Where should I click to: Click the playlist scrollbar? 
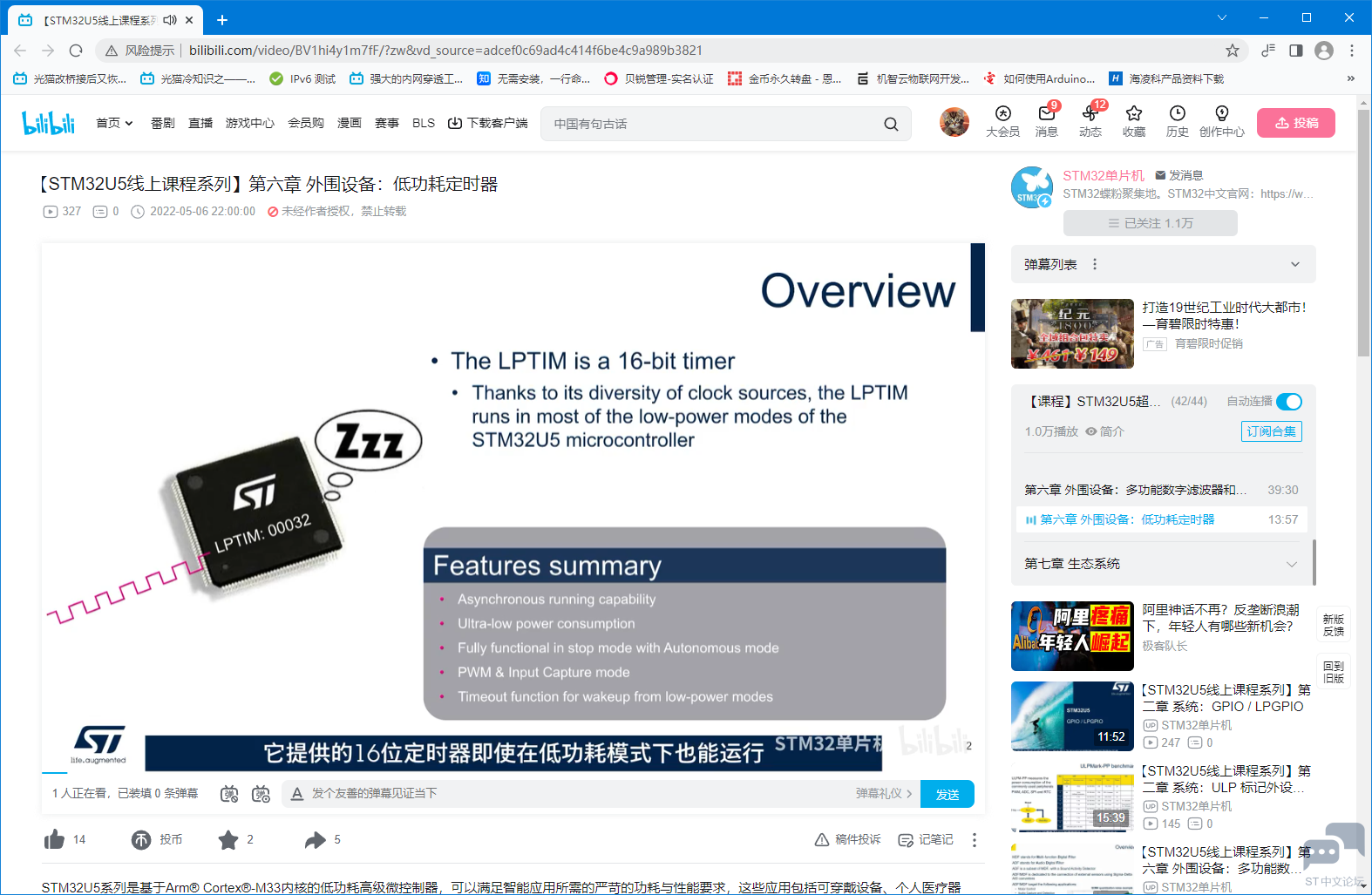1314,562
